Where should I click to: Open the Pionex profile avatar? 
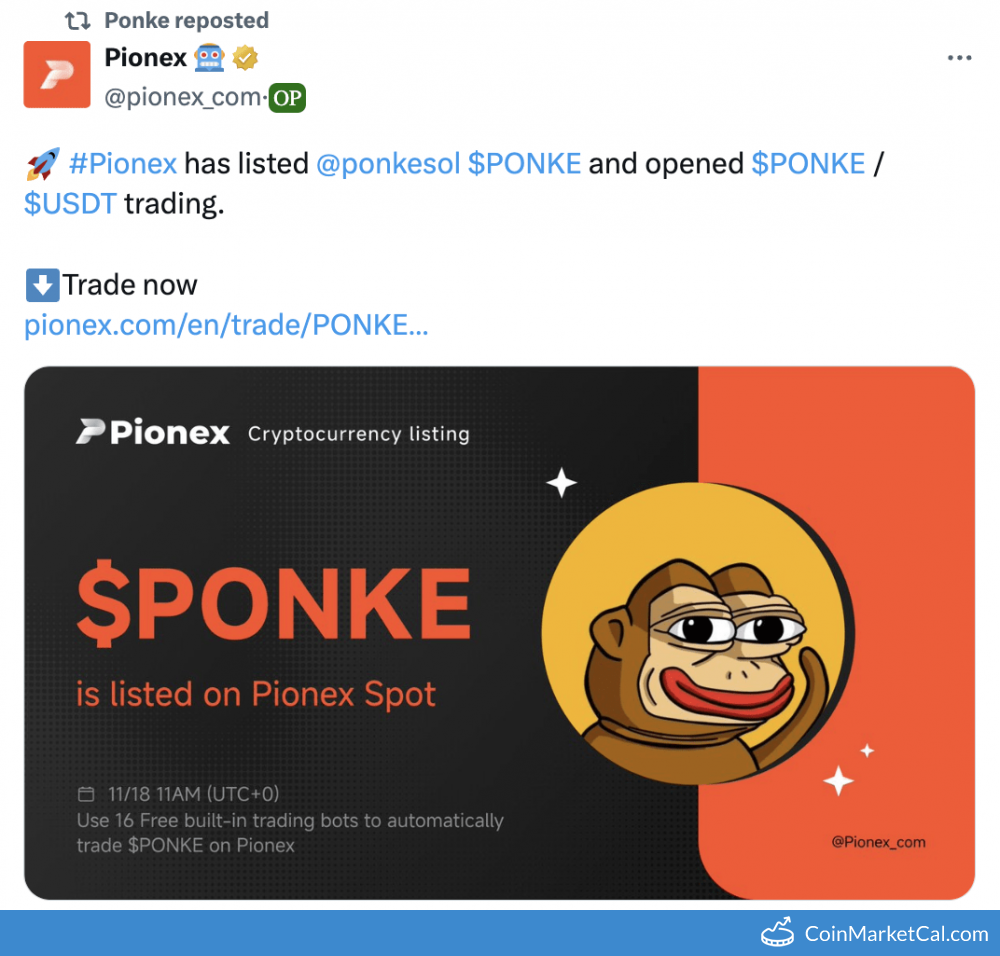tap(57, 74)
